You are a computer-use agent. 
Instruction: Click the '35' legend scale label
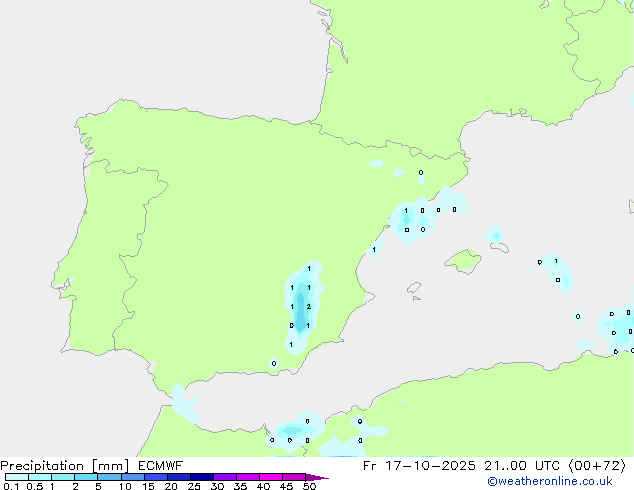pyautogui.click(x=240, y=486)
